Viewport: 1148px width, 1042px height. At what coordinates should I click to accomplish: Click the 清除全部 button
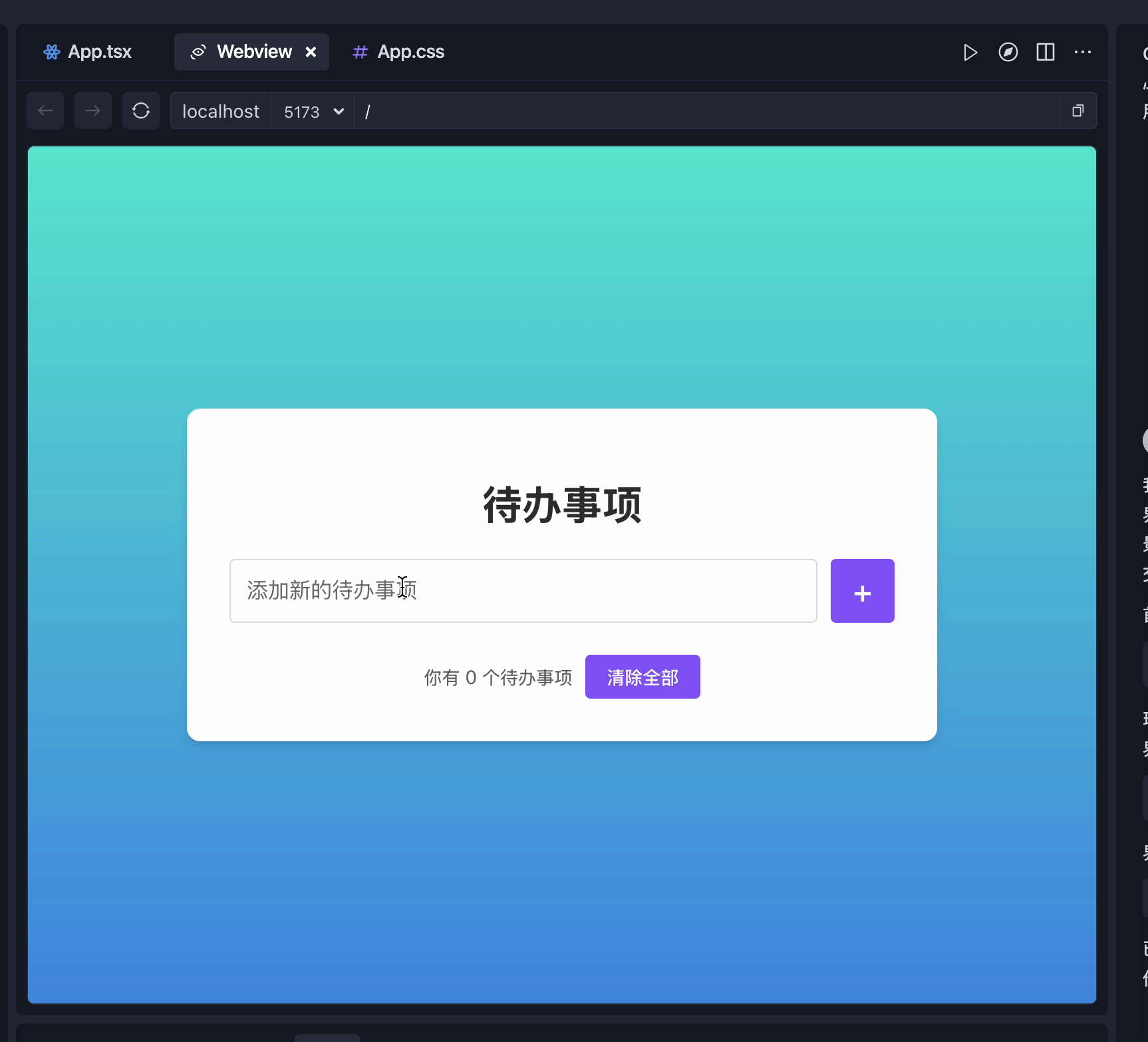click(x=643, y=676)
